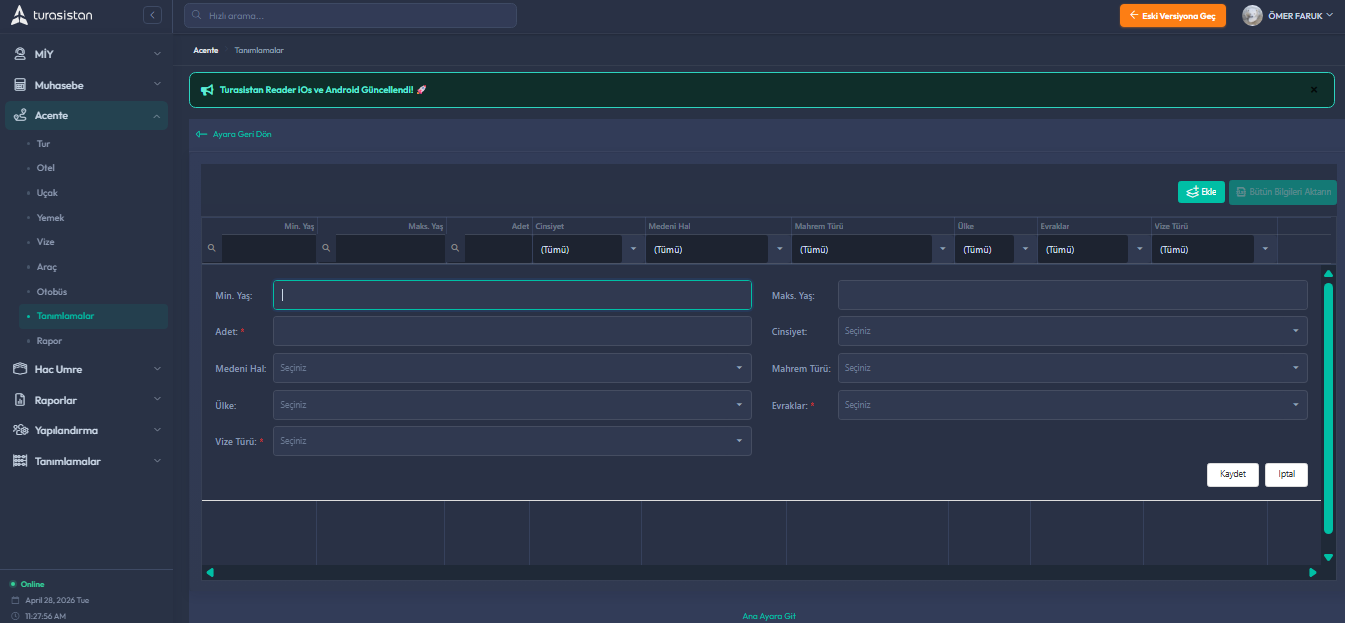Collapse the sidebar with the arrow icon
The width and height of the screenshot is (1345, 623).
[152, 15]
